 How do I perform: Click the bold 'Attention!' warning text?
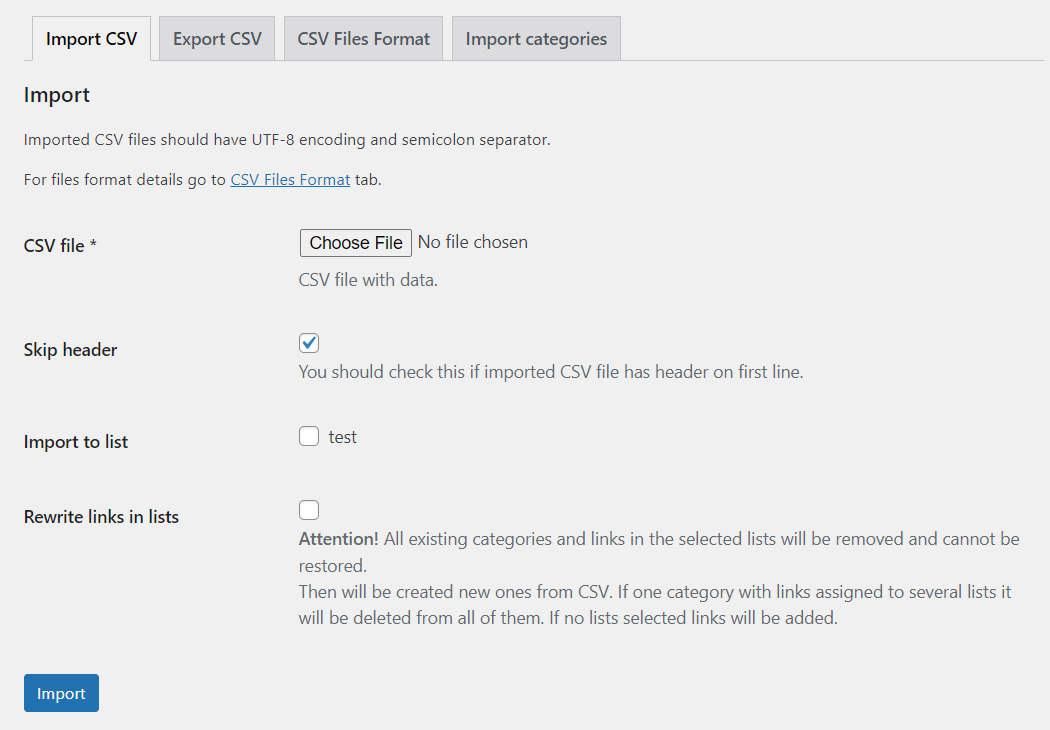338,539
